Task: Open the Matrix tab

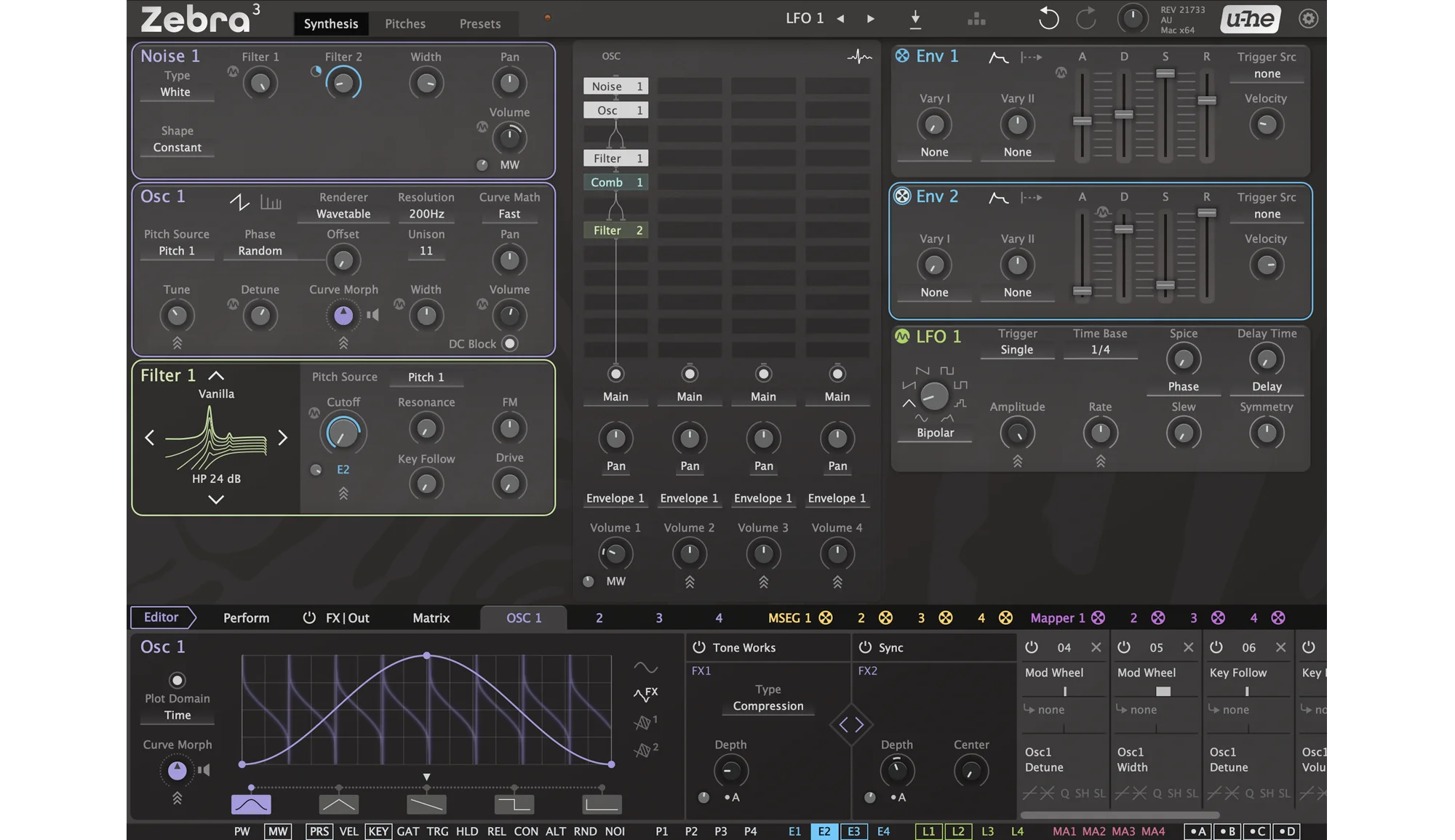Action: pyautogui.click(x=431, y=618)
